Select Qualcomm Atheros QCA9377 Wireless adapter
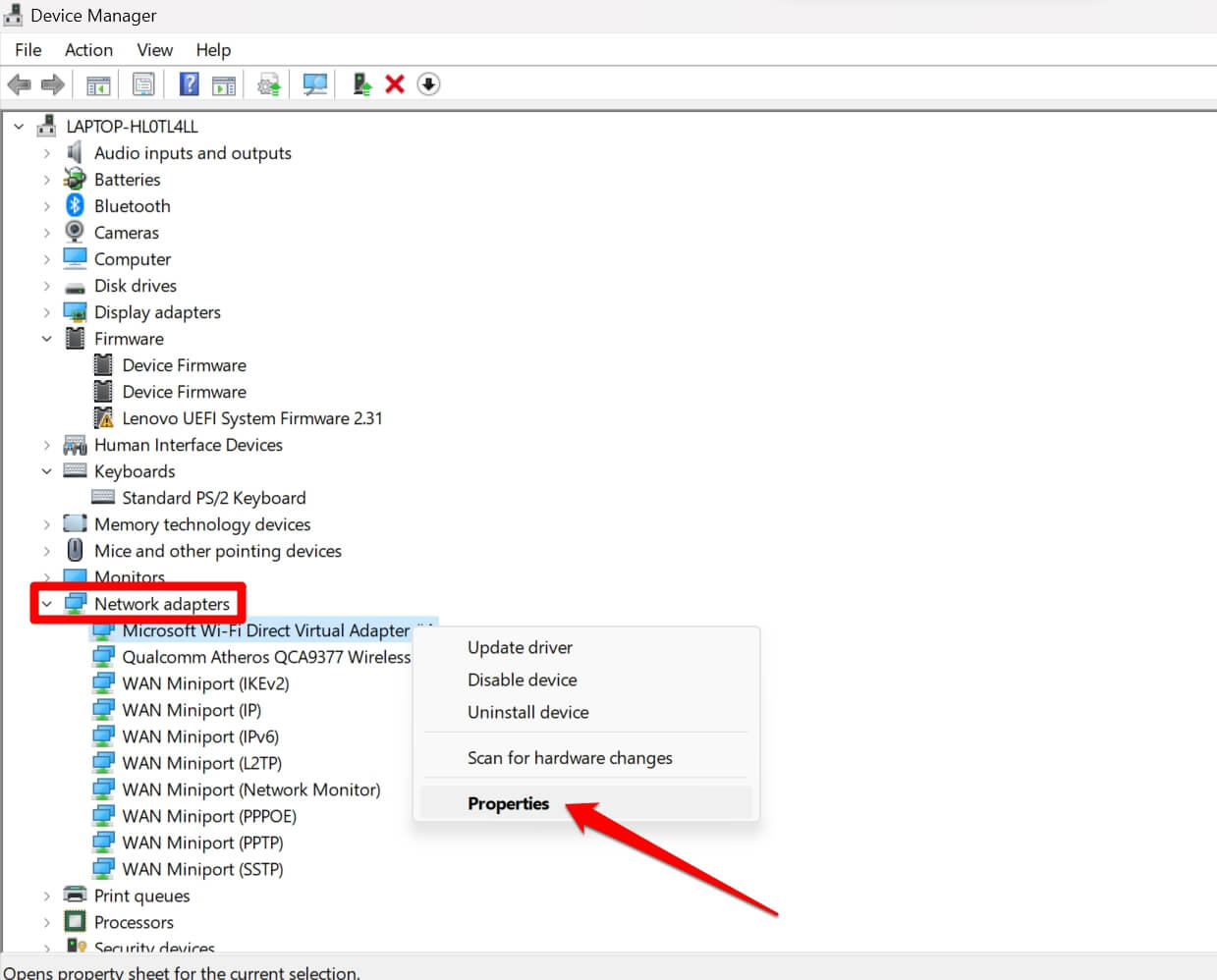 [266, 657]
